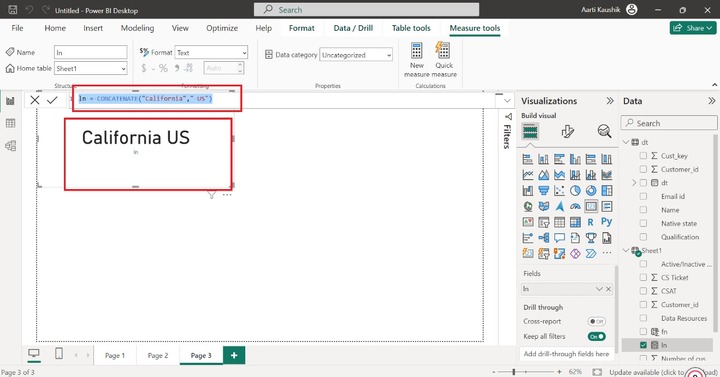Commit formula with the checkmark icon

tap(52, 100)
